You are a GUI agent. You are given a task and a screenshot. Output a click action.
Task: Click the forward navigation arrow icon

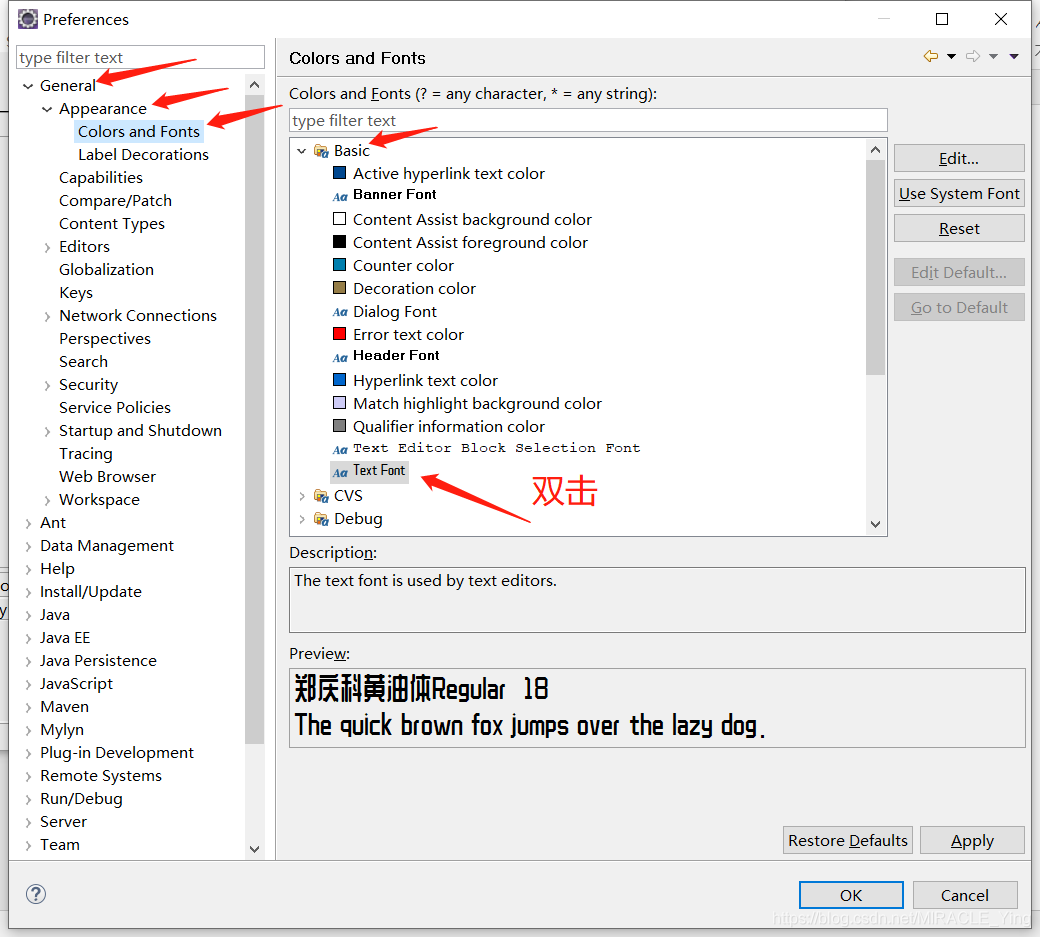coord(973,56)
